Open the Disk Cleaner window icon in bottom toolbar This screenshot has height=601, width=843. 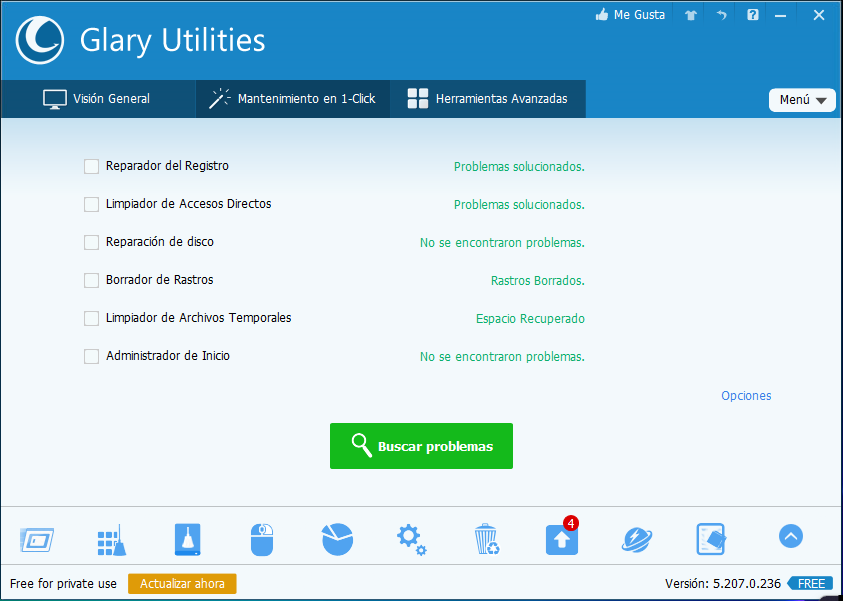tap(37, 540)
